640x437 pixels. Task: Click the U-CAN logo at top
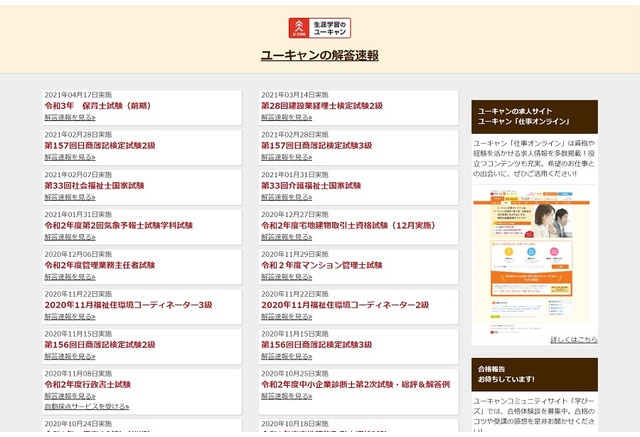320,28
